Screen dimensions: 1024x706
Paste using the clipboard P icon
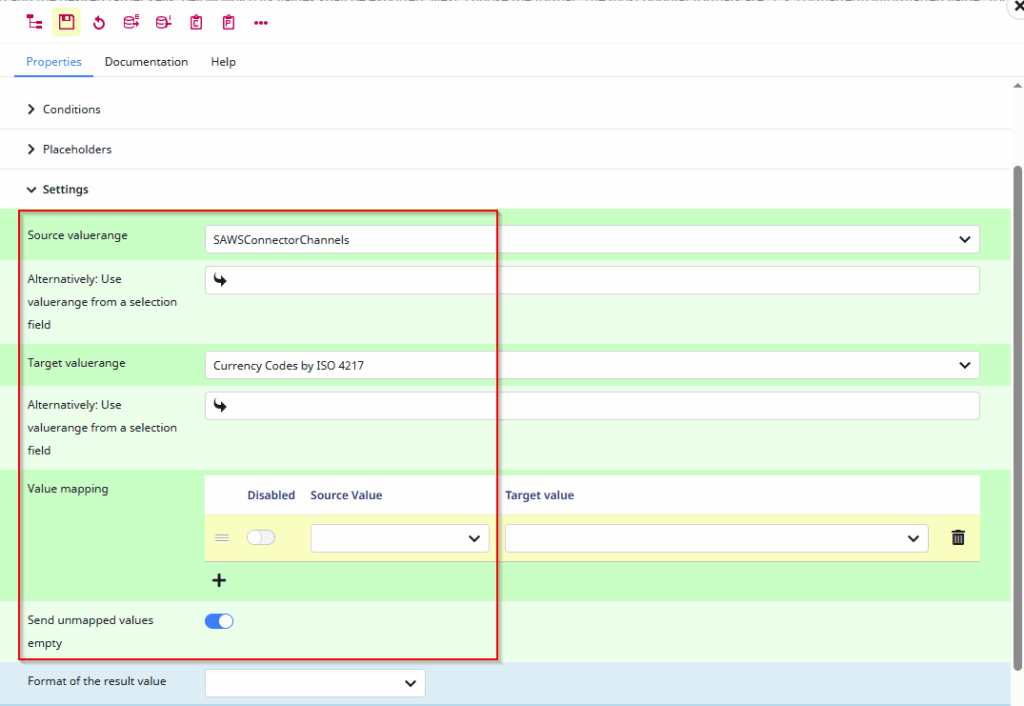pyautogui.click(x=227, y=21)
